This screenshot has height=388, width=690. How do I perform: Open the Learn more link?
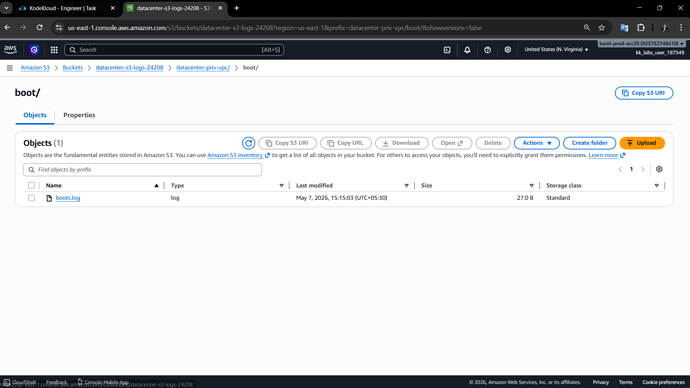(606, 155)
